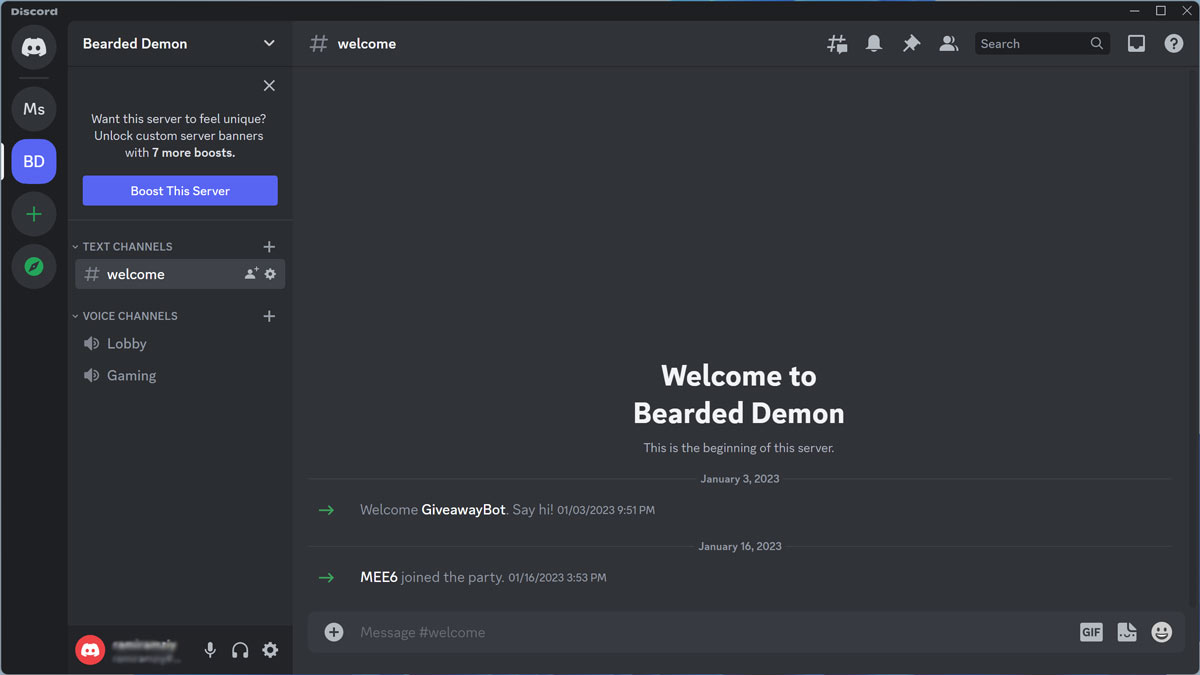Mute your microphone
This screenshot has width=1200, height=675.
point(210,649)
